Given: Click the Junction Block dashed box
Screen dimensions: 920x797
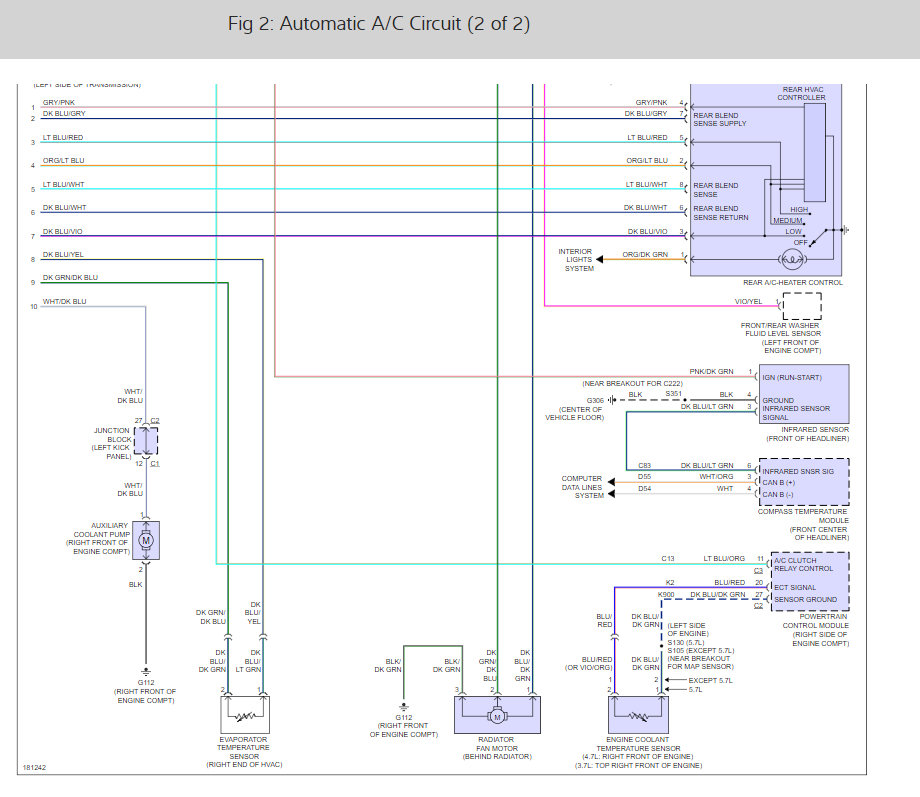Looking at the screenshot, I should 146,441.
